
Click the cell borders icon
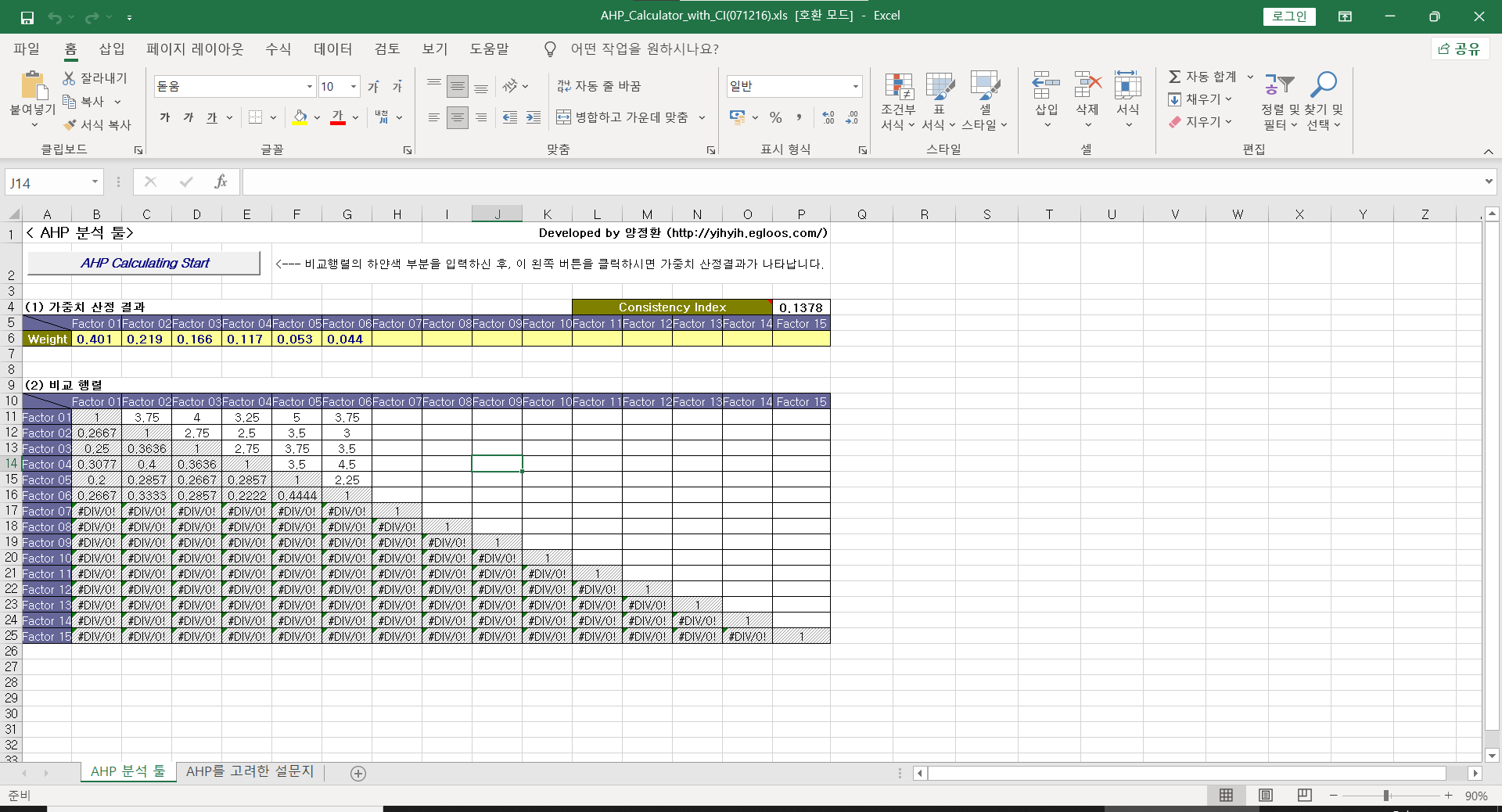click(255, 117)
